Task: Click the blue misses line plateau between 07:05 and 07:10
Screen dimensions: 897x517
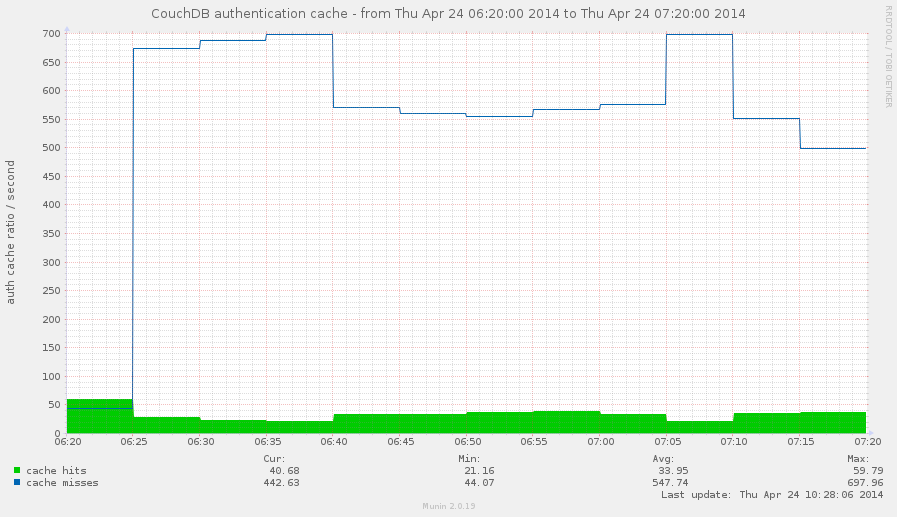Action: click(700, 34)
